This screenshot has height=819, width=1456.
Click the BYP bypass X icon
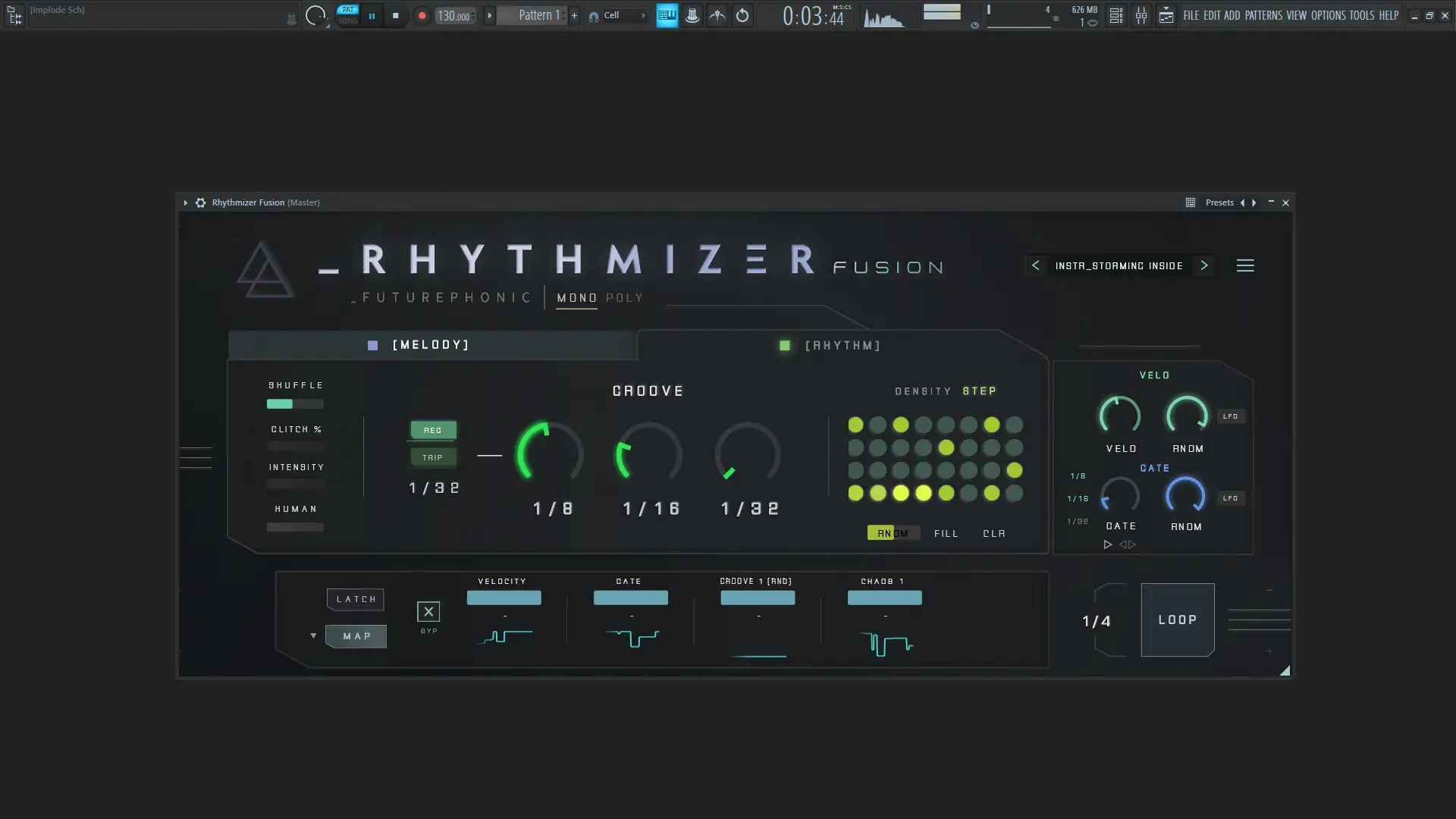428,612
